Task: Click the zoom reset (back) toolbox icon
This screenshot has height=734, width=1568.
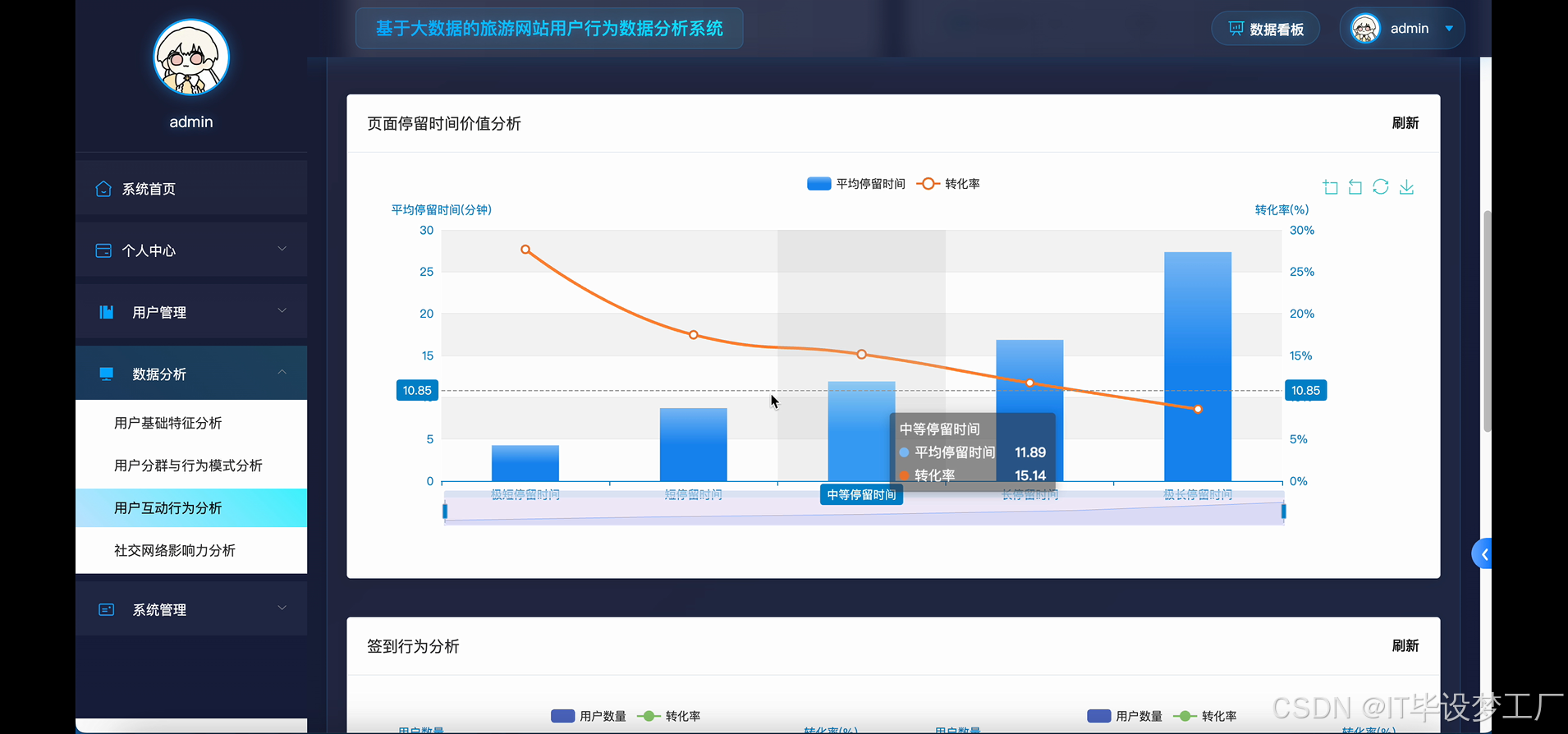Action: pos(1355,187)
